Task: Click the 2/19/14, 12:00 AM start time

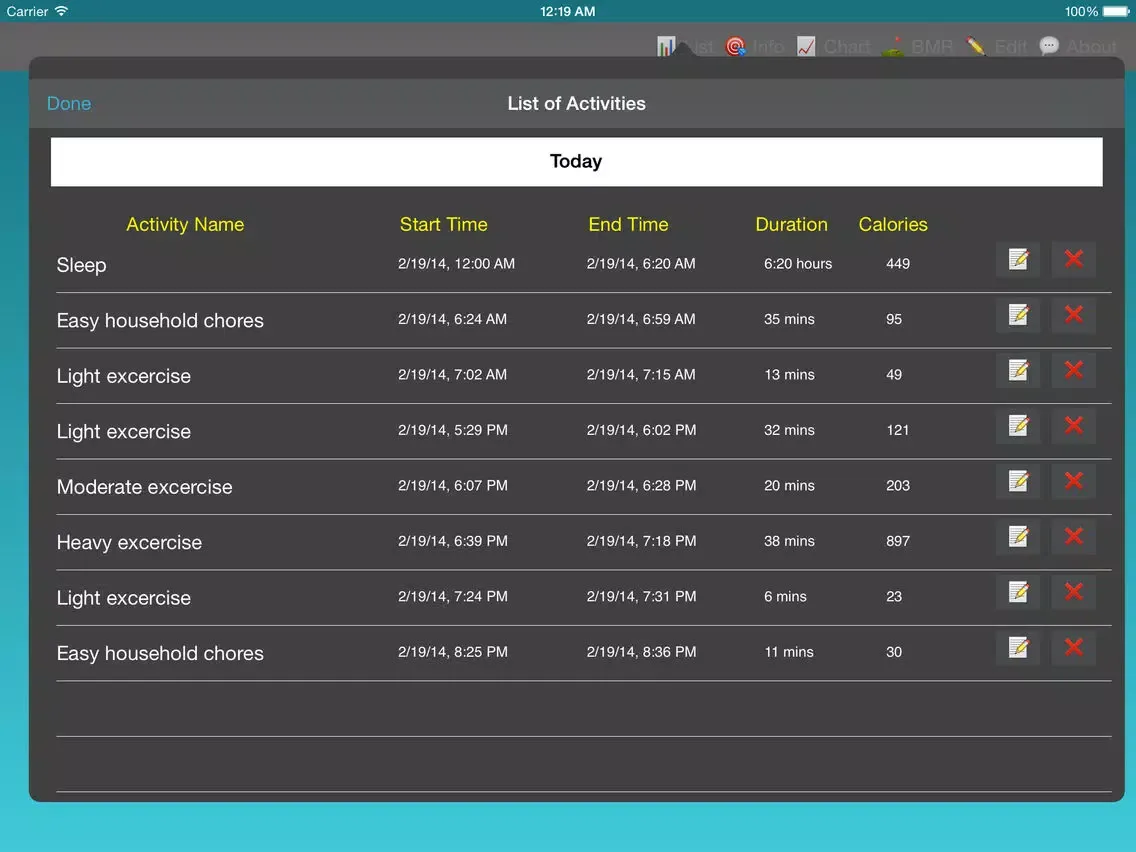Action: 456,264
